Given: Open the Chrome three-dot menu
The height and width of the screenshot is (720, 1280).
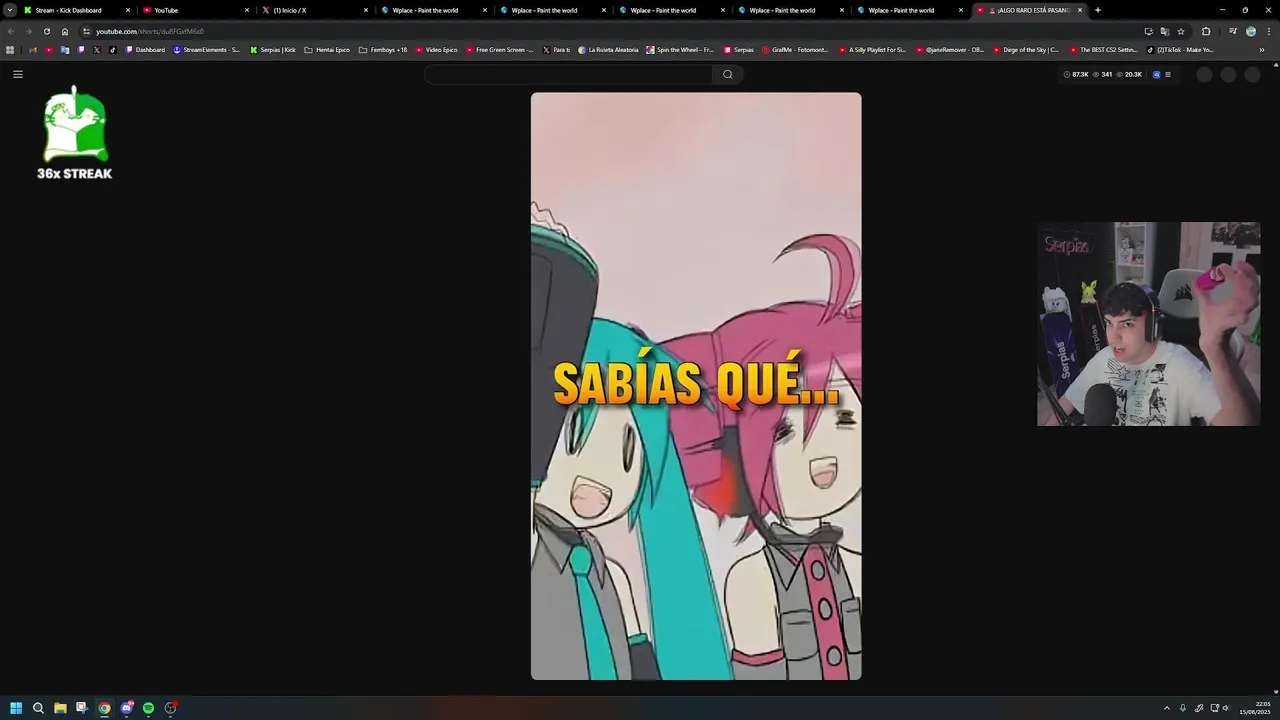Looking at the screenshot, I should 1267,31.
